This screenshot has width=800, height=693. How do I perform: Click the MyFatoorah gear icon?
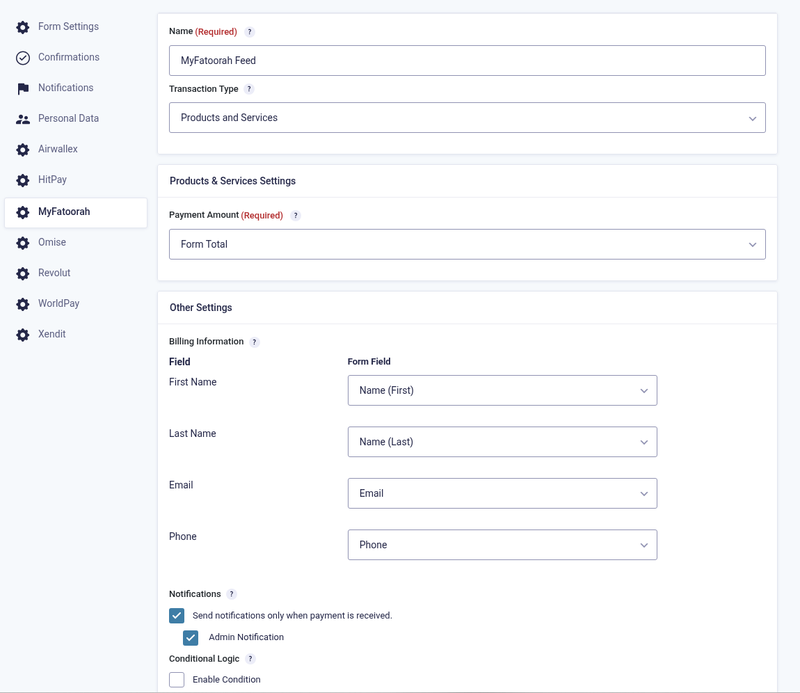click(22, 212)
